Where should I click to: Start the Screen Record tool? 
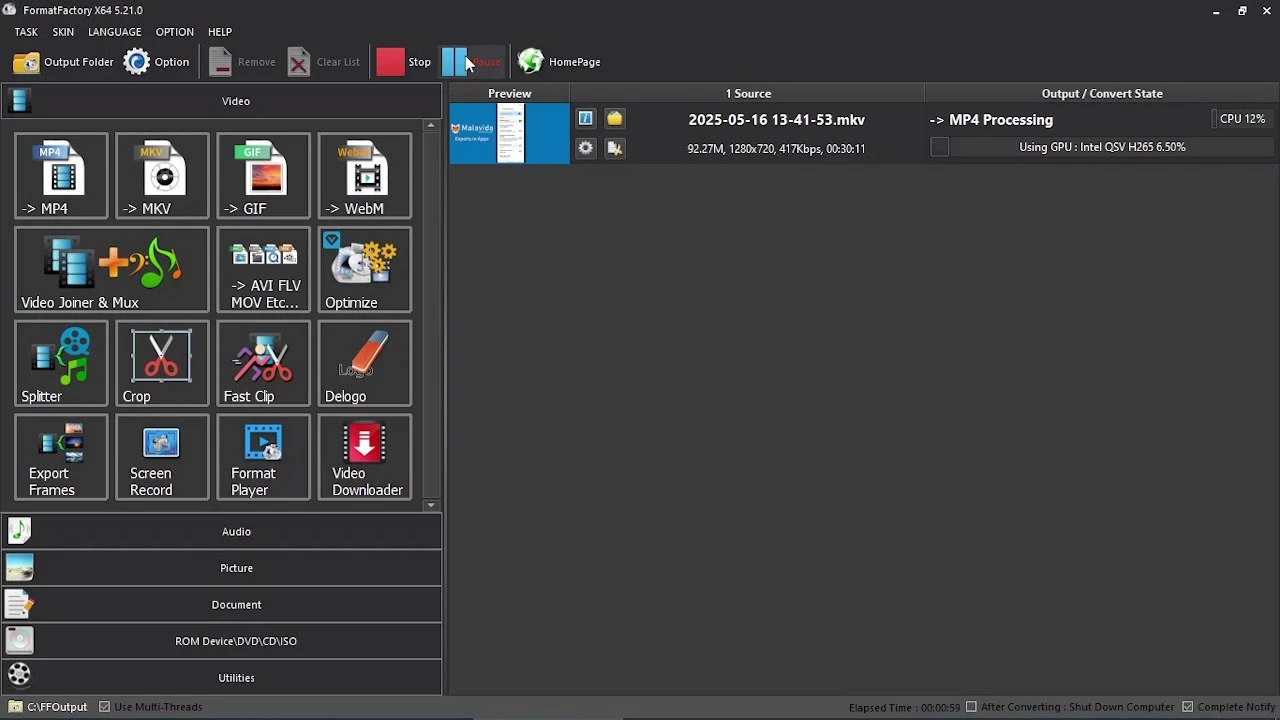pyautogui.click(x=162, y=457)
